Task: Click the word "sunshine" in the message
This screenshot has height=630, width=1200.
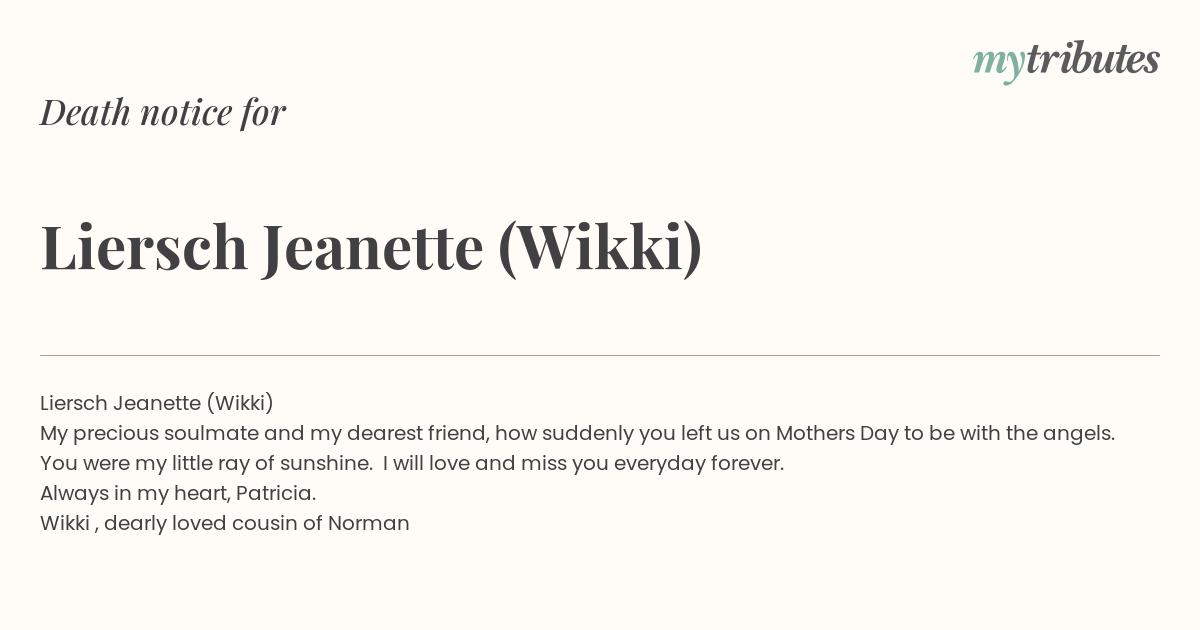Action: click(x=326, y=463)
